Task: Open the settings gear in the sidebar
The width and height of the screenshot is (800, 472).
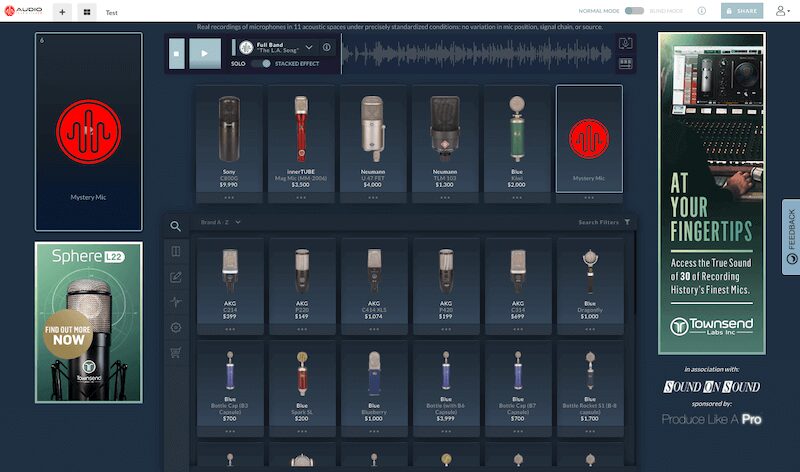Action: click(176, 328)
